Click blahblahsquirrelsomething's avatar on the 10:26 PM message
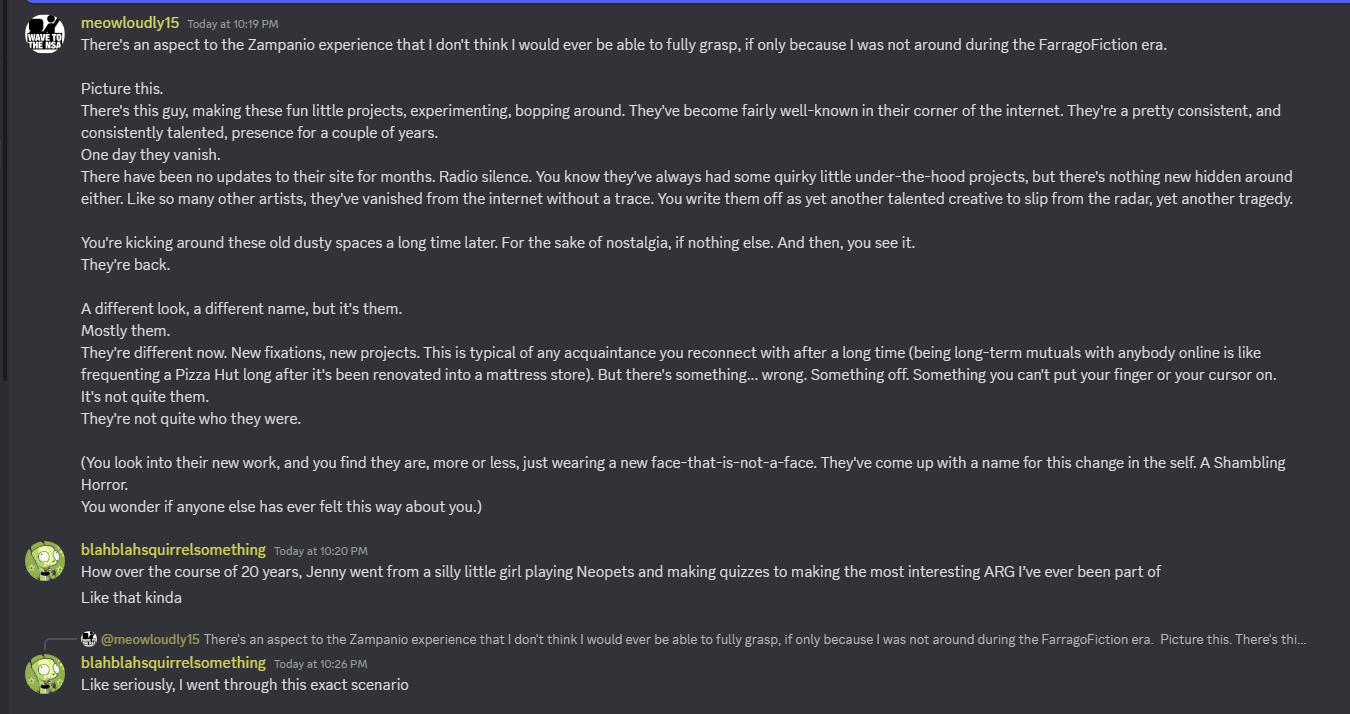This screenshot has width=1350, height=714. (45, 673)
